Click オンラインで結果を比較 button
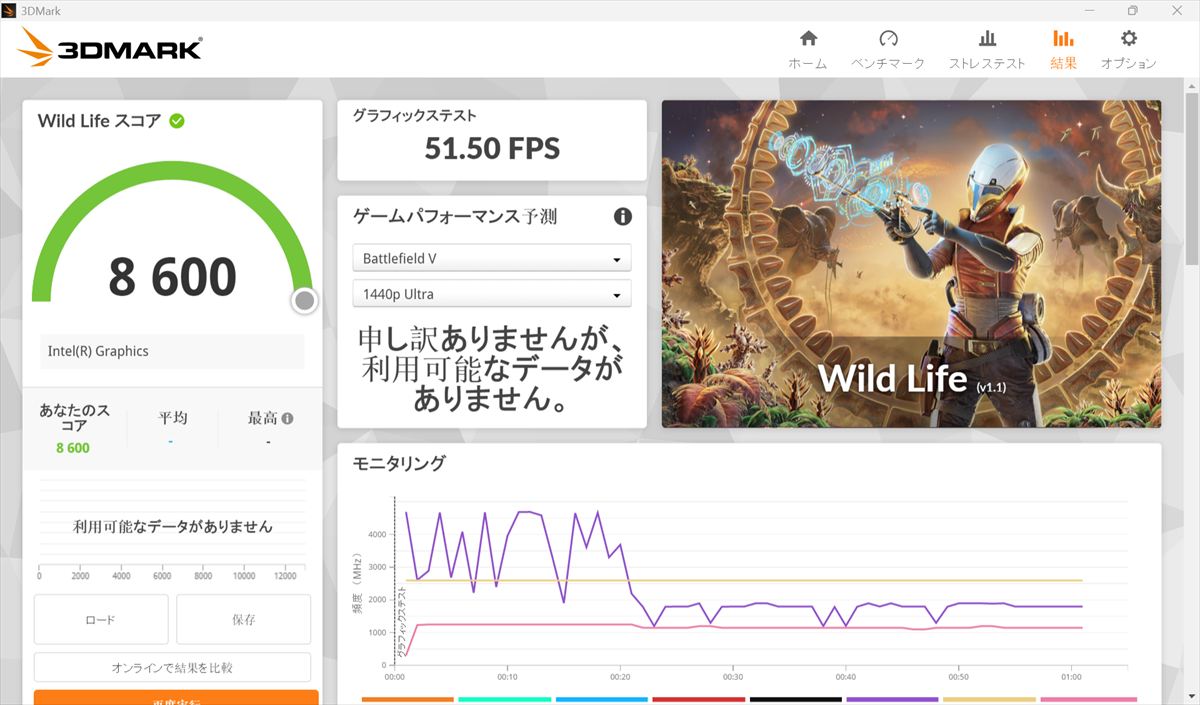Viewport: 1200px width, 705px height. pyautogui.click(x=172, y=667)
